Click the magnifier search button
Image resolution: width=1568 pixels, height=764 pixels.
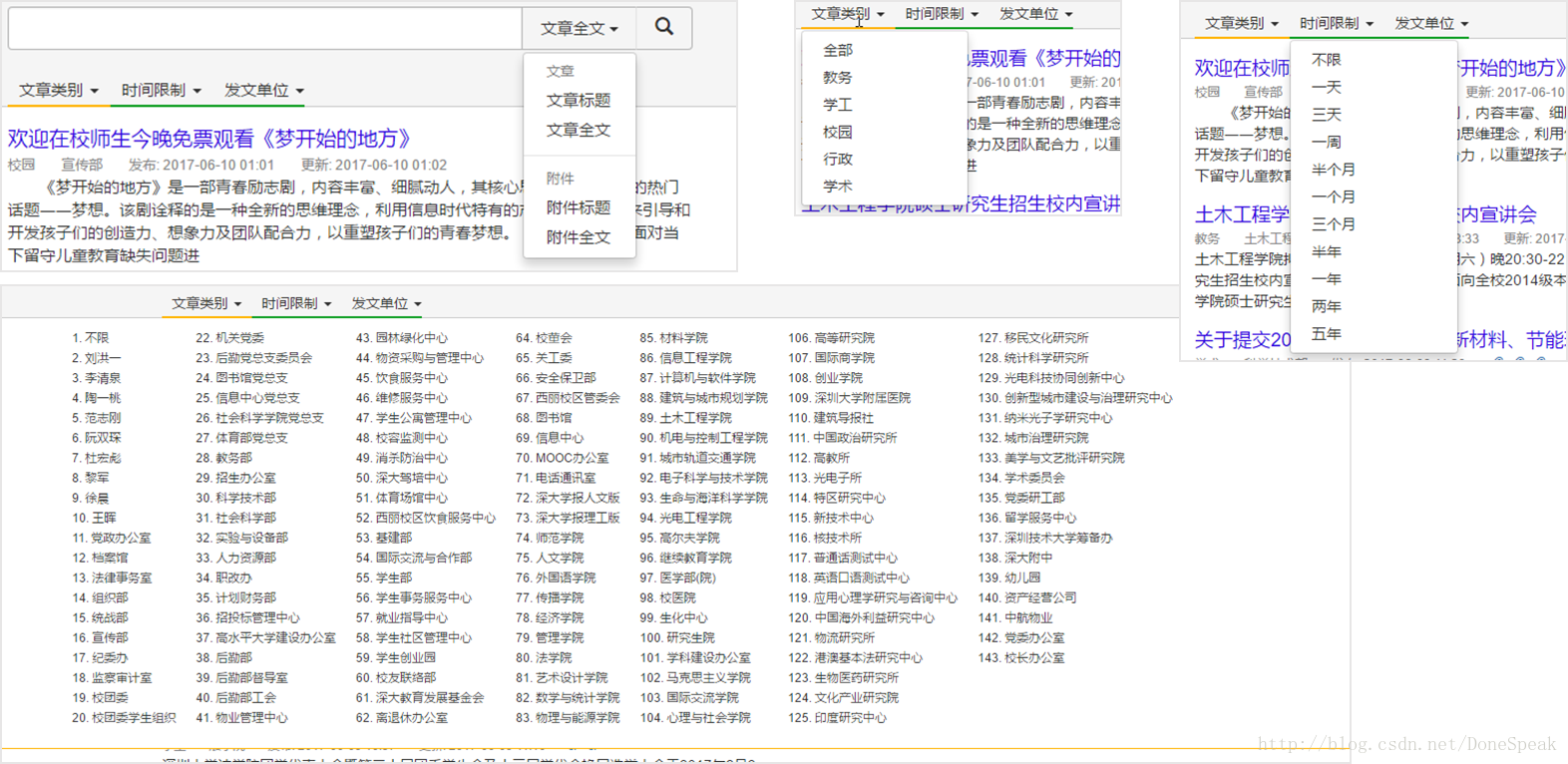tap(664, 28)
